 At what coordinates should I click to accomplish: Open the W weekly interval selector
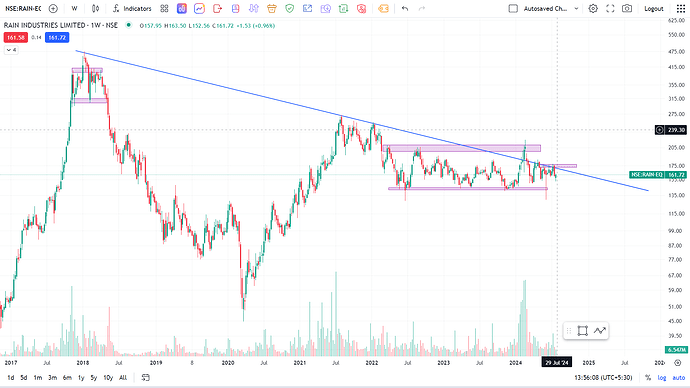click(x=74, y=8)
